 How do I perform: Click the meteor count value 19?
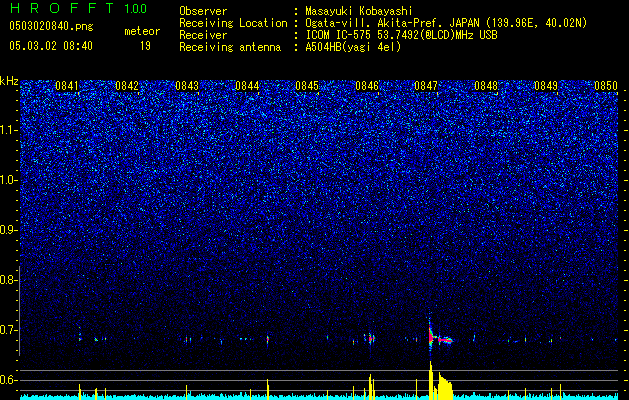(145, 46)
